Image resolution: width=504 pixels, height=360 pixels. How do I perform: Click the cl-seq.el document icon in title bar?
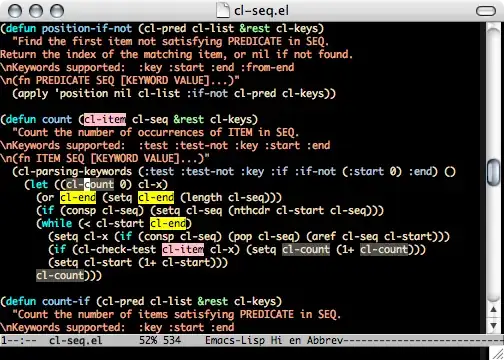pos(223,11)
